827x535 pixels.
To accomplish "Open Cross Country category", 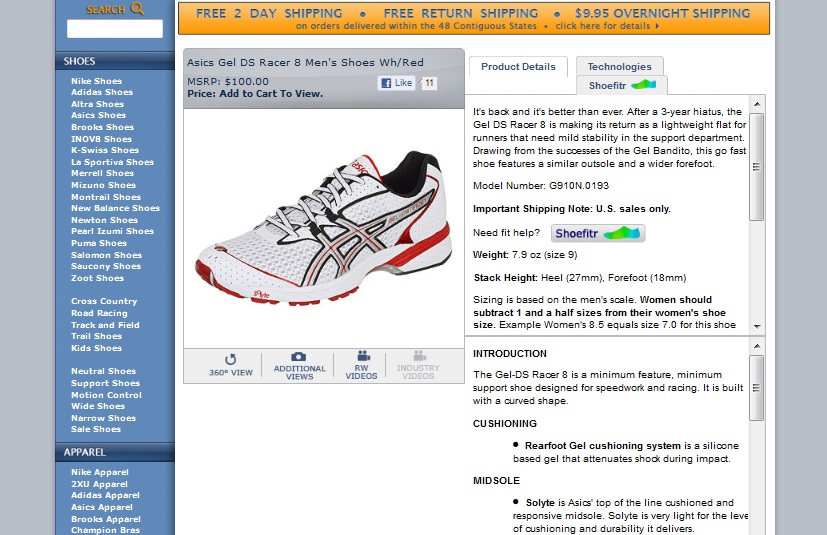I will click(x=104, y=302).
